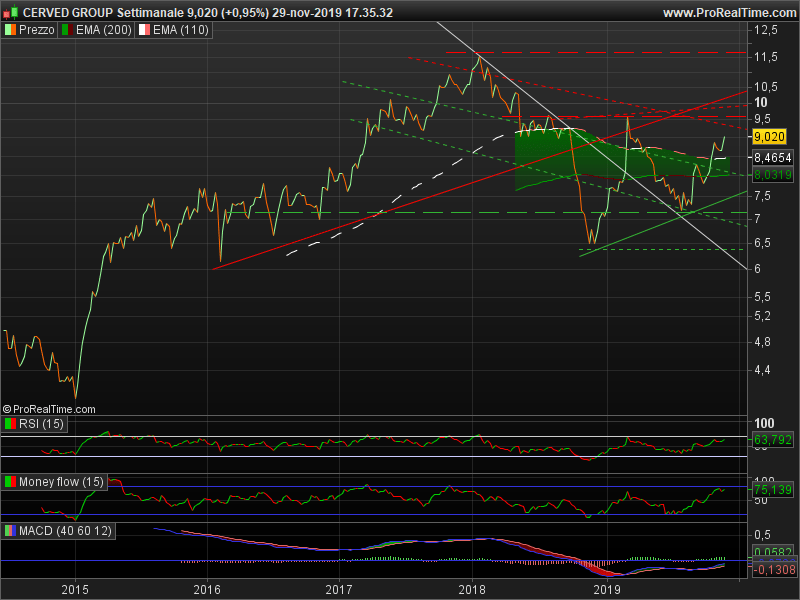800x600 pixels.
Task: Click the RSI (15) indicator color icon
Action: point(11,425)
